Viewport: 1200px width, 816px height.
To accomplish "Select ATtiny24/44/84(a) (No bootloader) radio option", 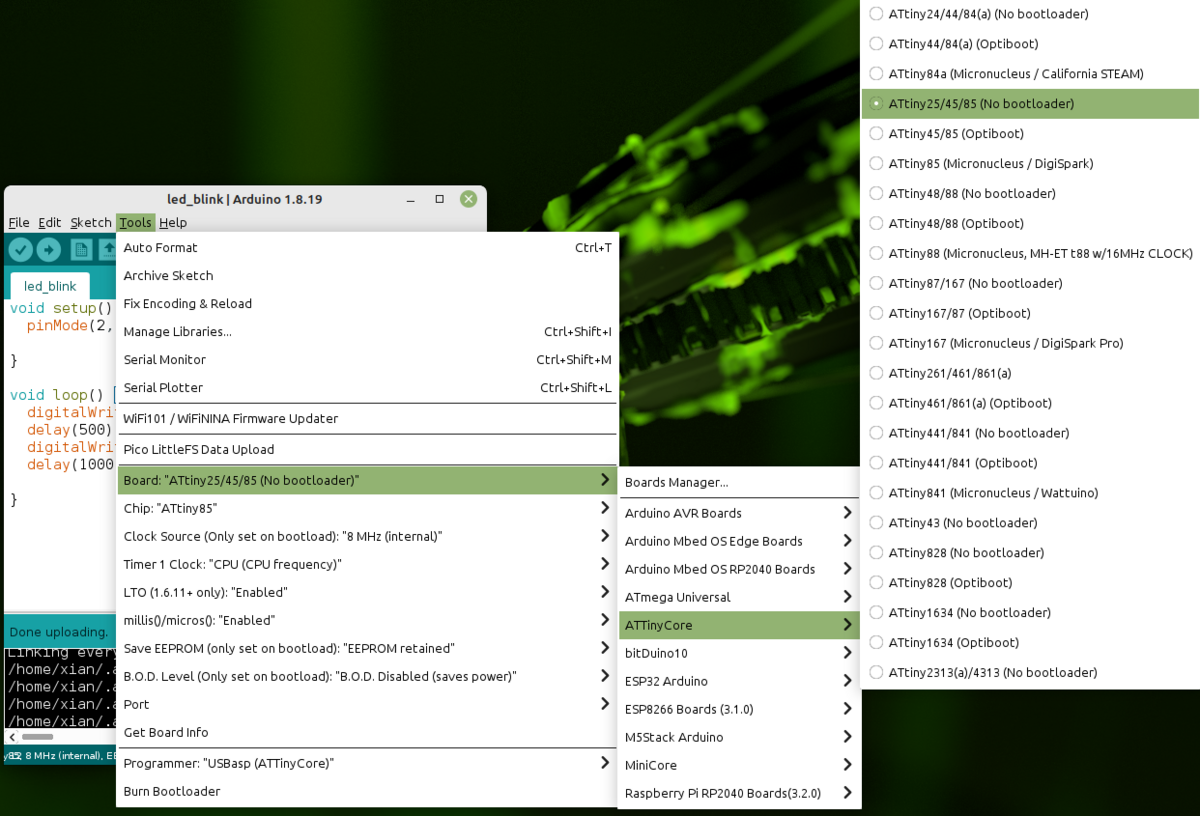I will pos(1030,14).
